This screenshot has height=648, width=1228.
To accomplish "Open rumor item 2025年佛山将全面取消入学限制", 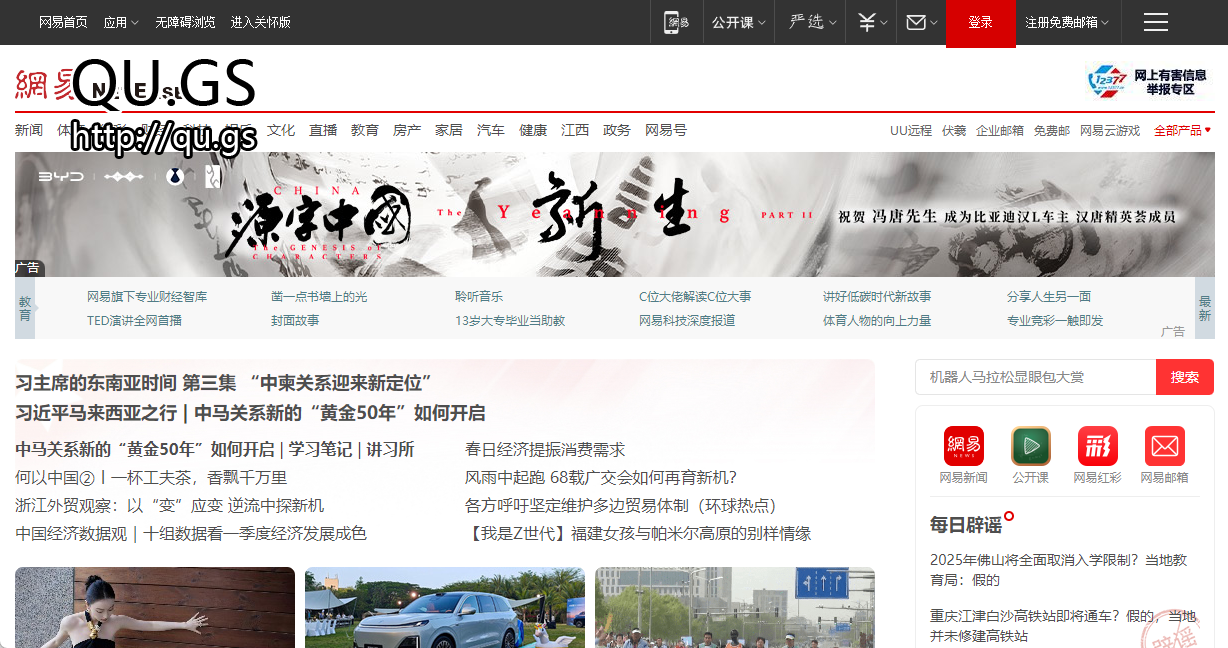I will tap(1058, 569).
